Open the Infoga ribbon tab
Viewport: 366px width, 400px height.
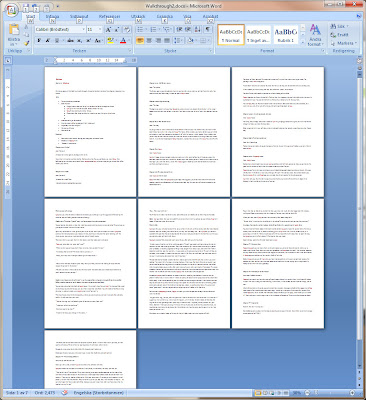[x=52, y=17]
